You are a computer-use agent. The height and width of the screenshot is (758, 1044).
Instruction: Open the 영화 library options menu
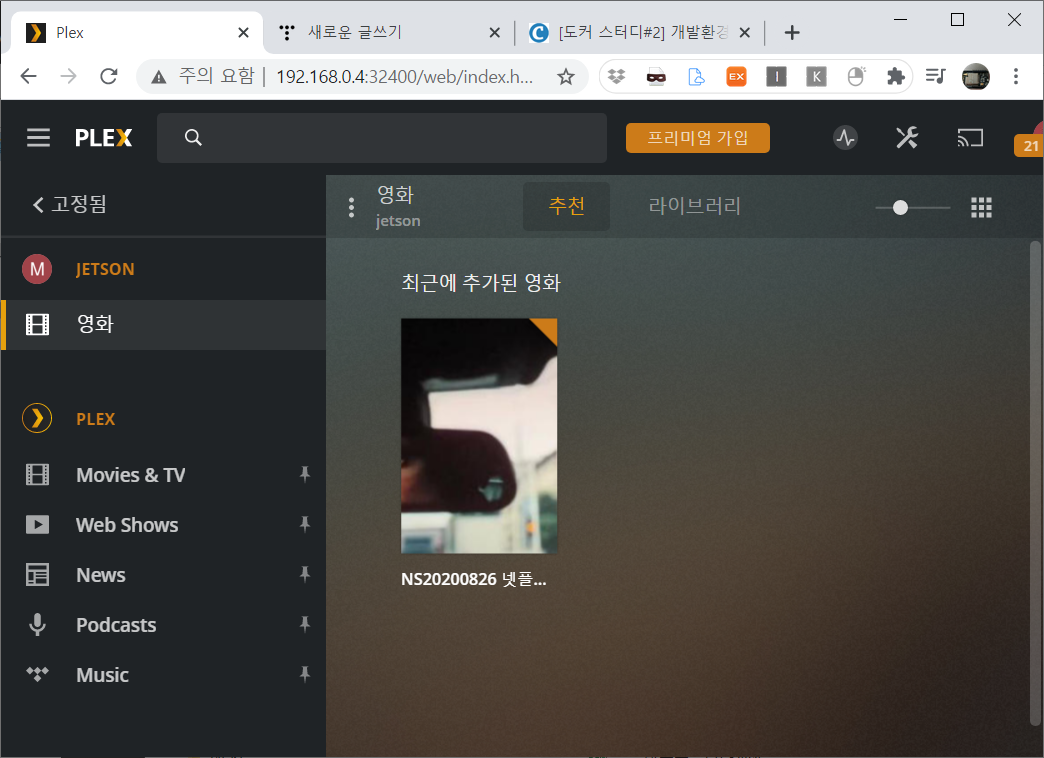[x=351, y=207]
